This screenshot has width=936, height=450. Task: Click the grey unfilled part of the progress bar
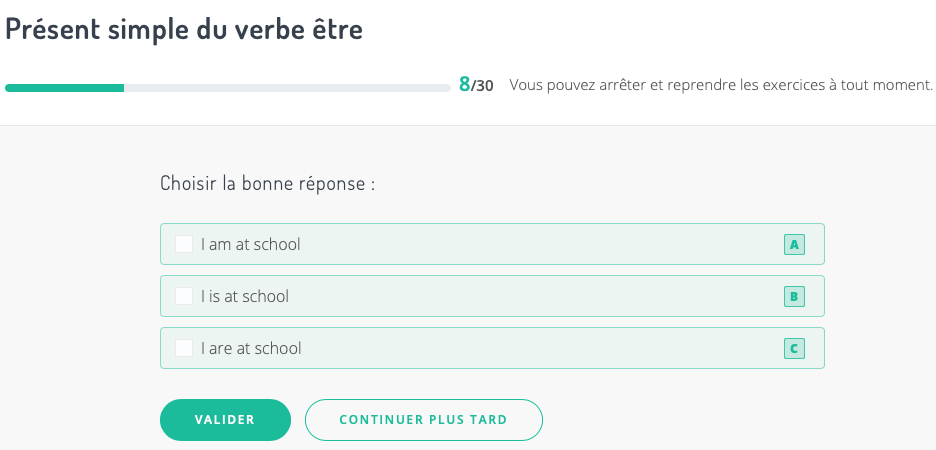pos(286,88)
